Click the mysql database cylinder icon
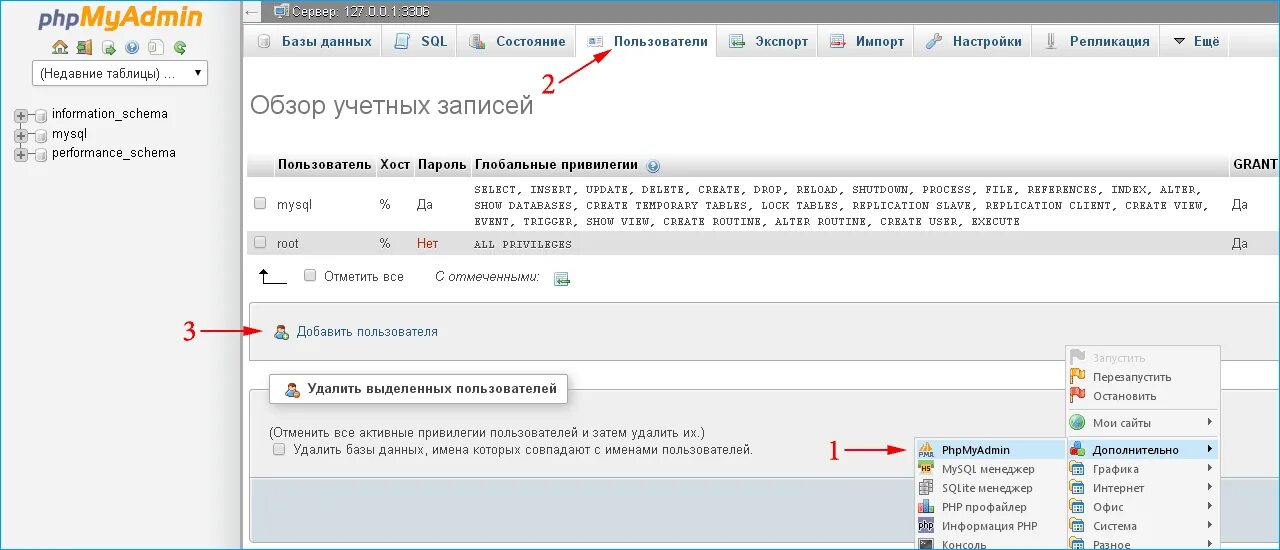Image resolution: width=1280 pixels, height=550 pixels. [x=41, y=134]
